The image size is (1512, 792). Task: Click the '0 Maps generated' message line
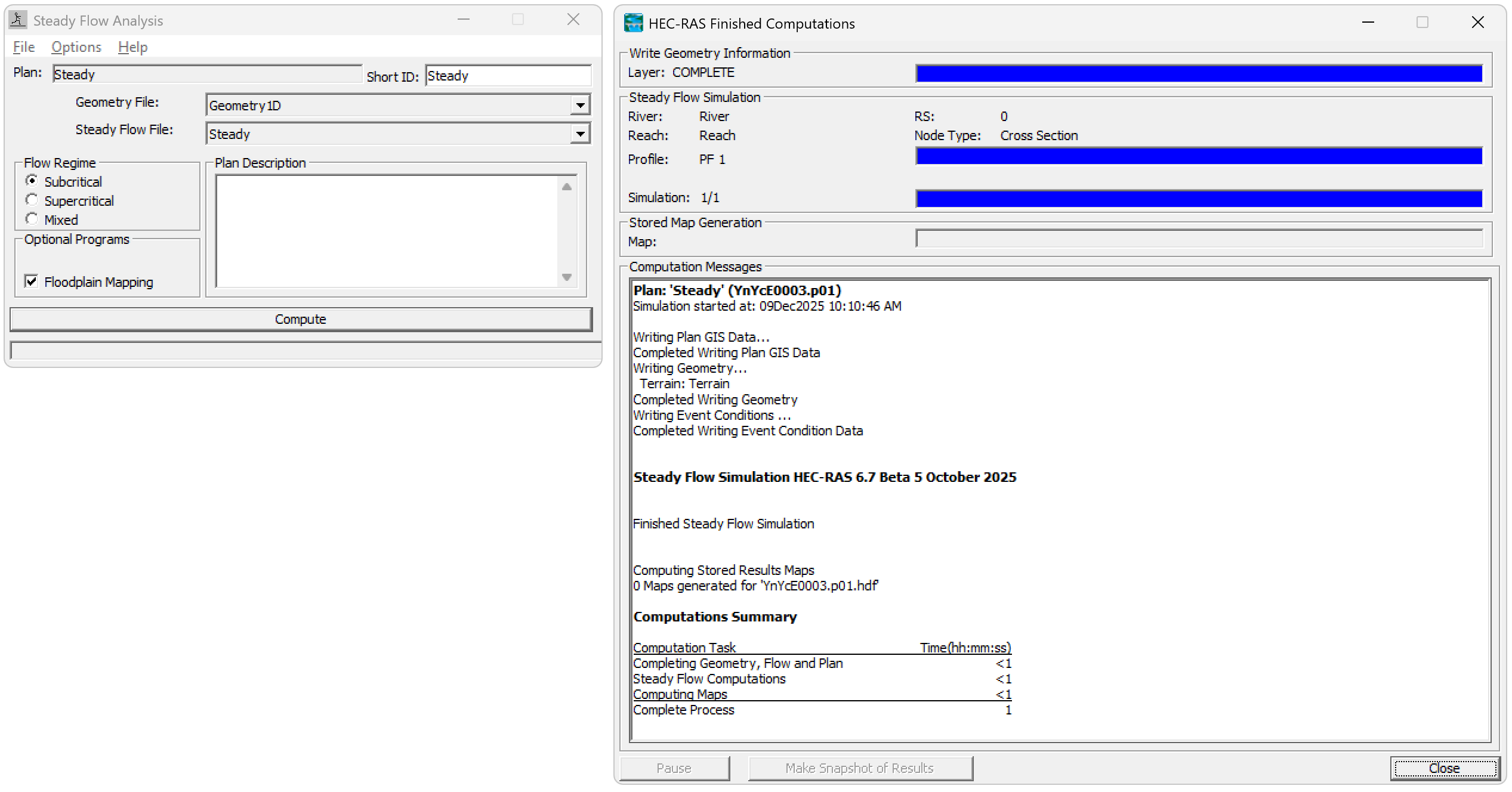755,586
